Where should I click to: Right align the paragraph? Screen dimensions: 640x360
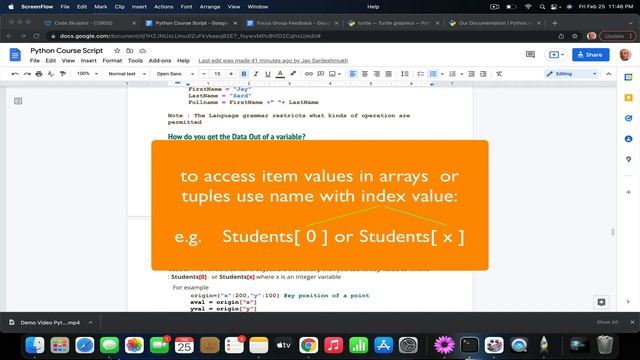[x=376, y=74]
